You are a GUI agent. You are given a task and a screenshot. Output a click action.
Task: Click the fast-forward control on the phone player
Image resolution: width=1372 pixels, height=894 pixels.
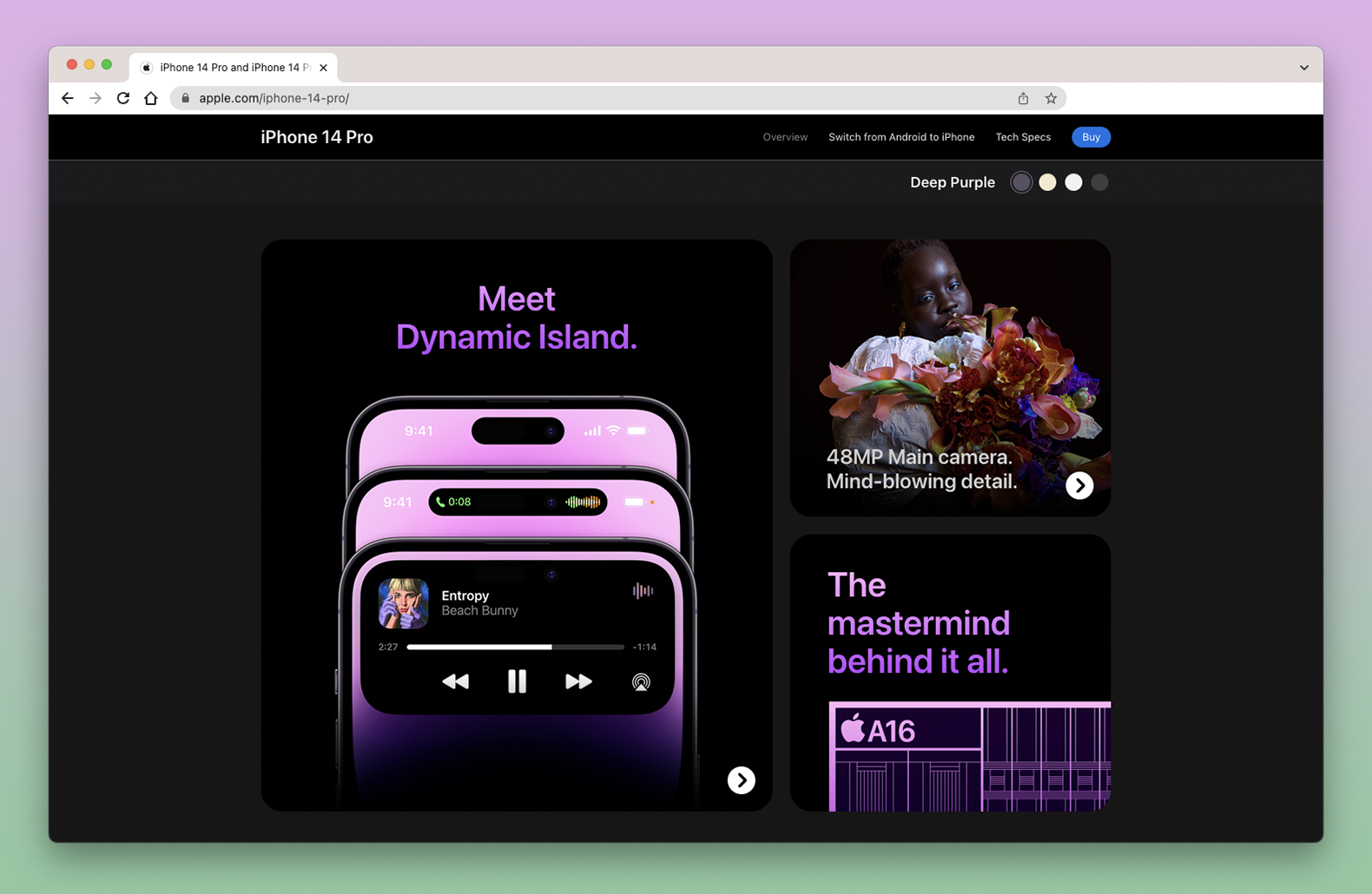click(x=578, y=682)
